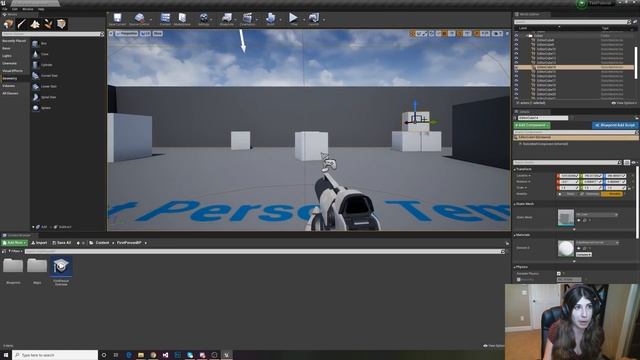Open the Help menu
640x360 pixels.
(41, 9)
